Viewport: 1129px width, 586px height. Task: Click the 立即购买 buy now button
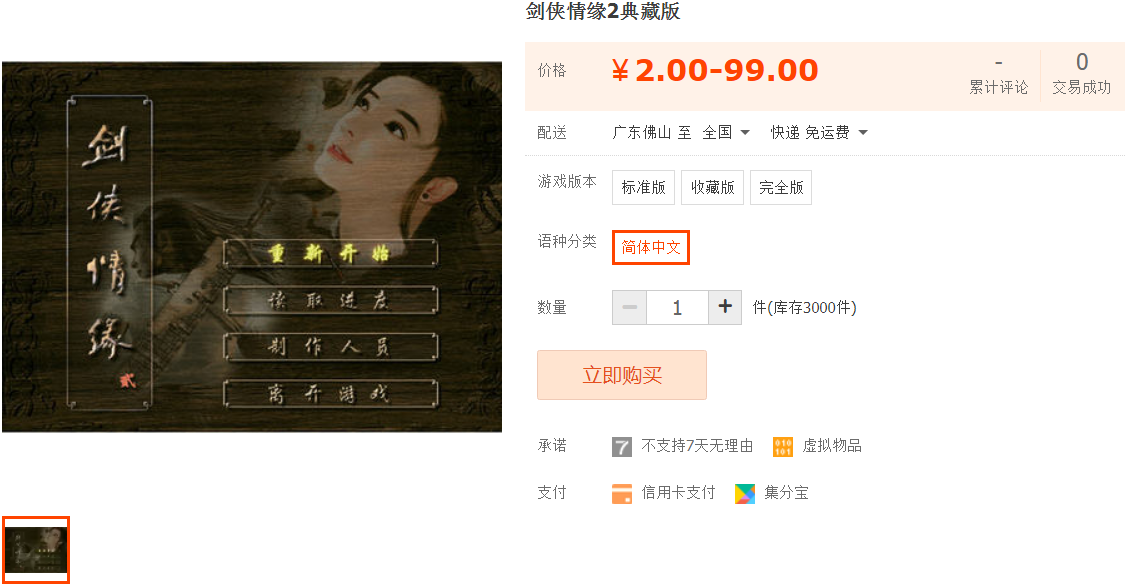[x=621, y=375]
